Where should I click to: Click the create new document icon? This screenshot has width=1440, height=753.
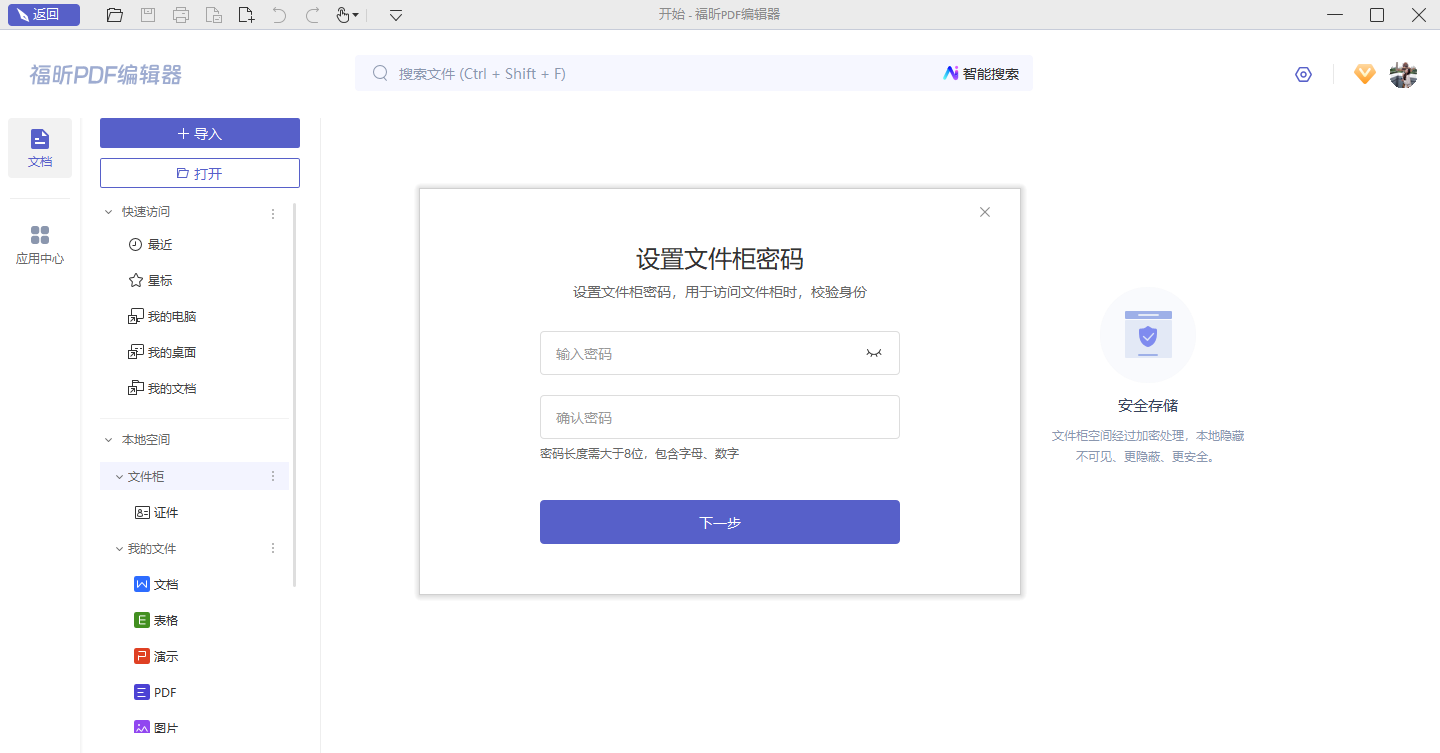pyautogui.click(x=246, y=15)
